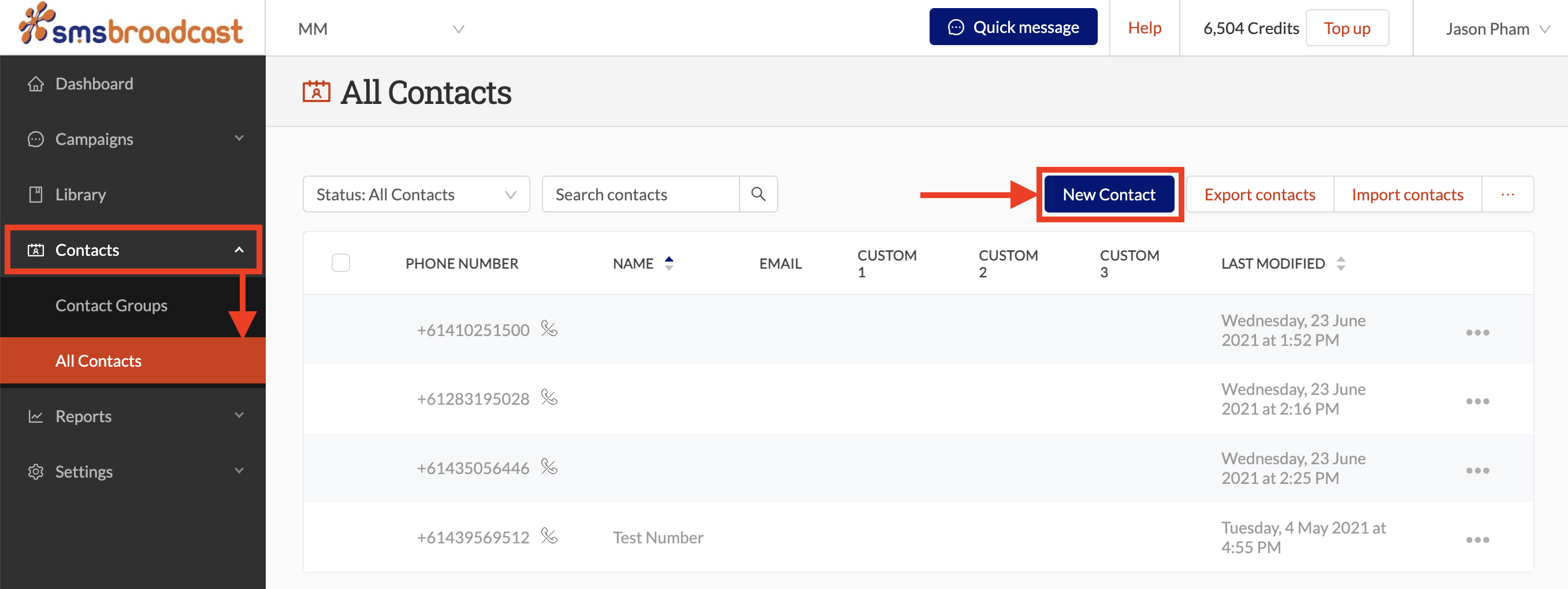1568x589 pixels.
Task: Expand the Campaigns menu chevron
Action: point(239,139)
